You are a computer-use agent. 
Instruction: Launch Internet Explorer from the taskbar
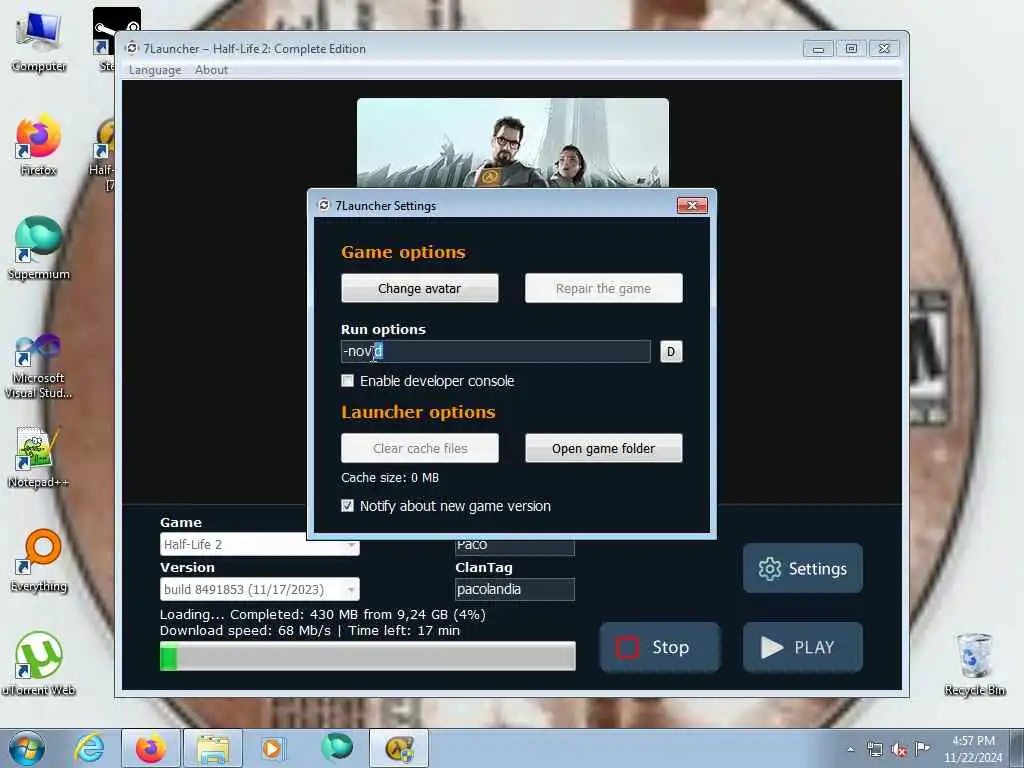tap(89, 748)
